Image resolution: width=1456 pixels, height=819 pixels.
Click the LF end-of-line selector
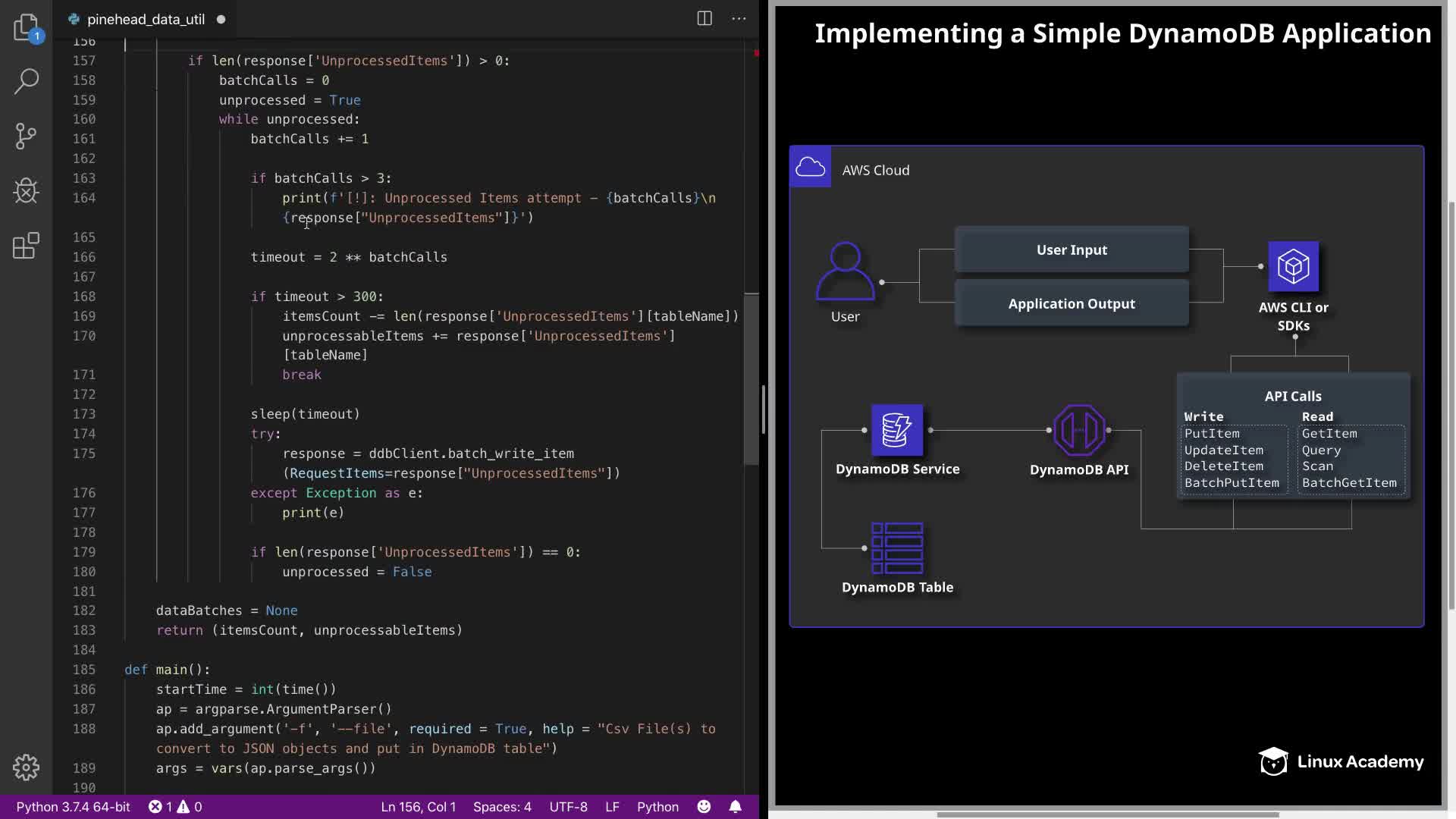tap(612, 807)
